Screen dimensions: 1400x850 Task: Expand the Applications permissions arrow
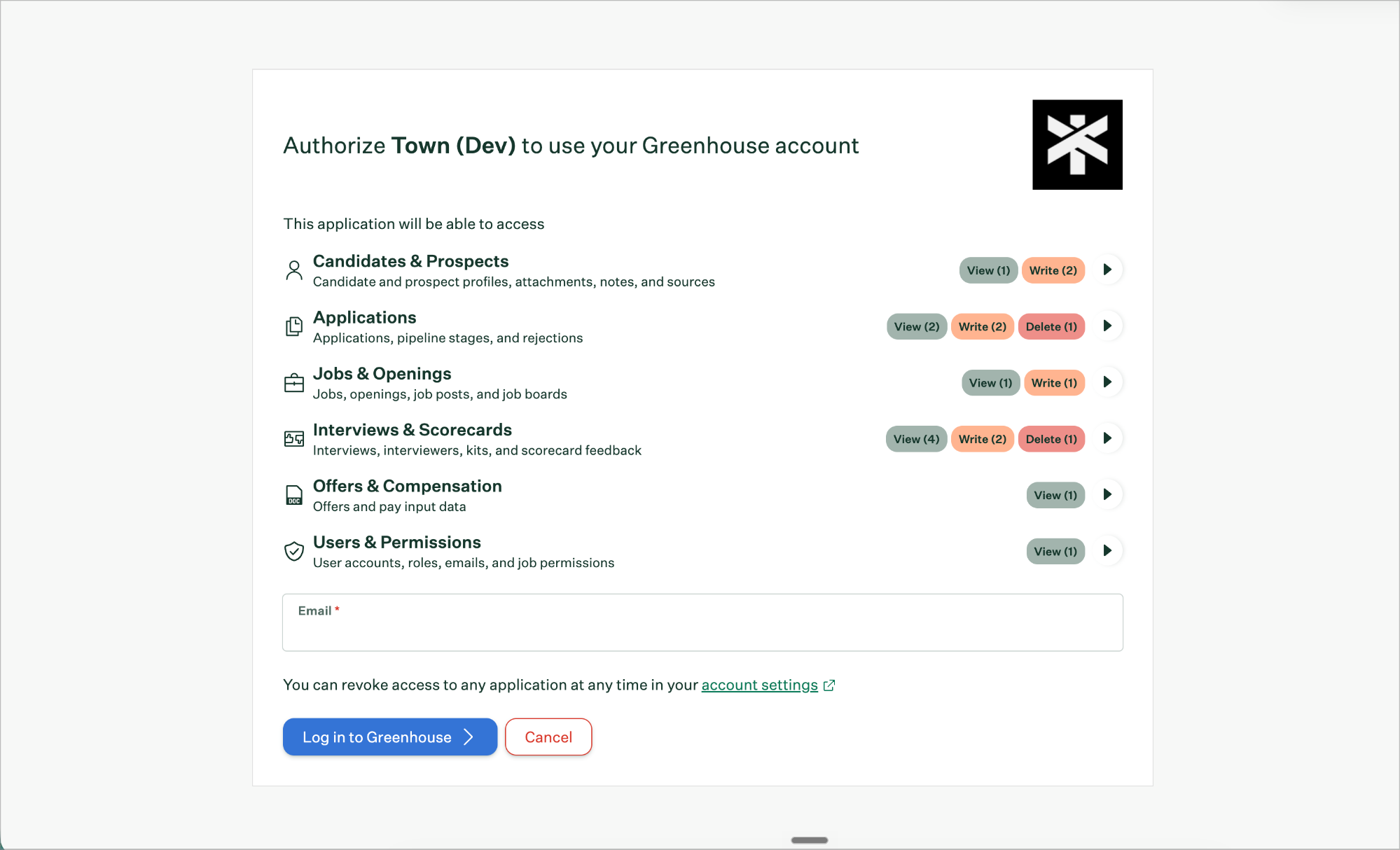[1107, 326]
